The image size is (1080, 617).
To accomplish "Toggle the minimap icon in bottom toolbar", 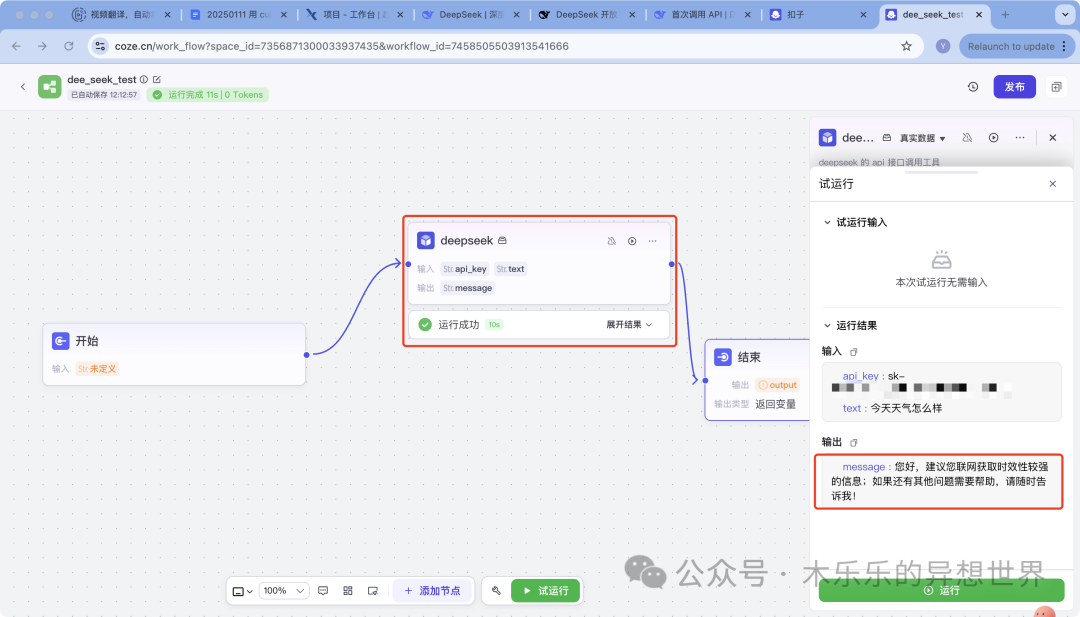I will [x=373, y=591].
